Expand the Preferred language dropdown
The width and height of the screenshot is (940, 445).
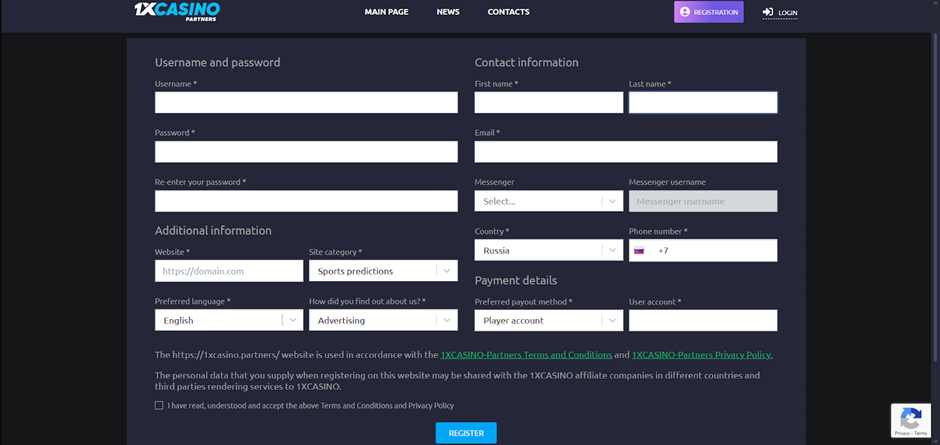tap(229, 321)
